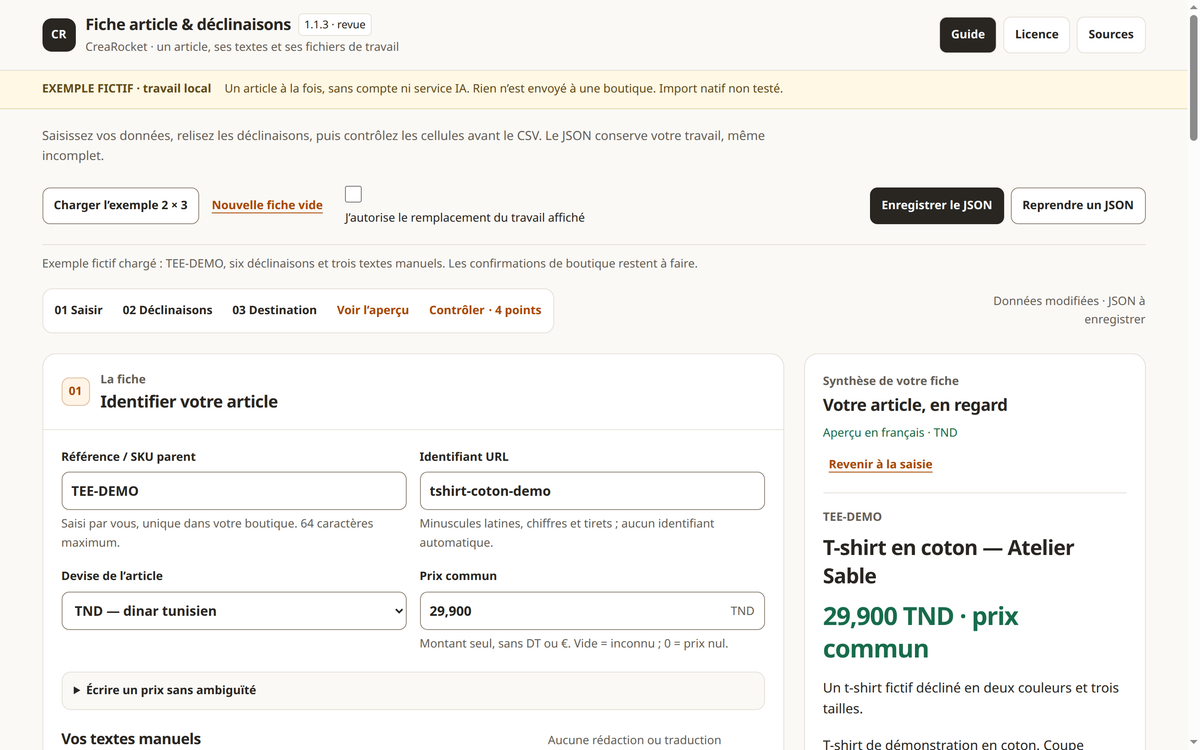Image resolution: width=1200 pixels, height=750 pixels.
Task: Click the 'Fiche article & déclinaisons' title
Action: 188,25
